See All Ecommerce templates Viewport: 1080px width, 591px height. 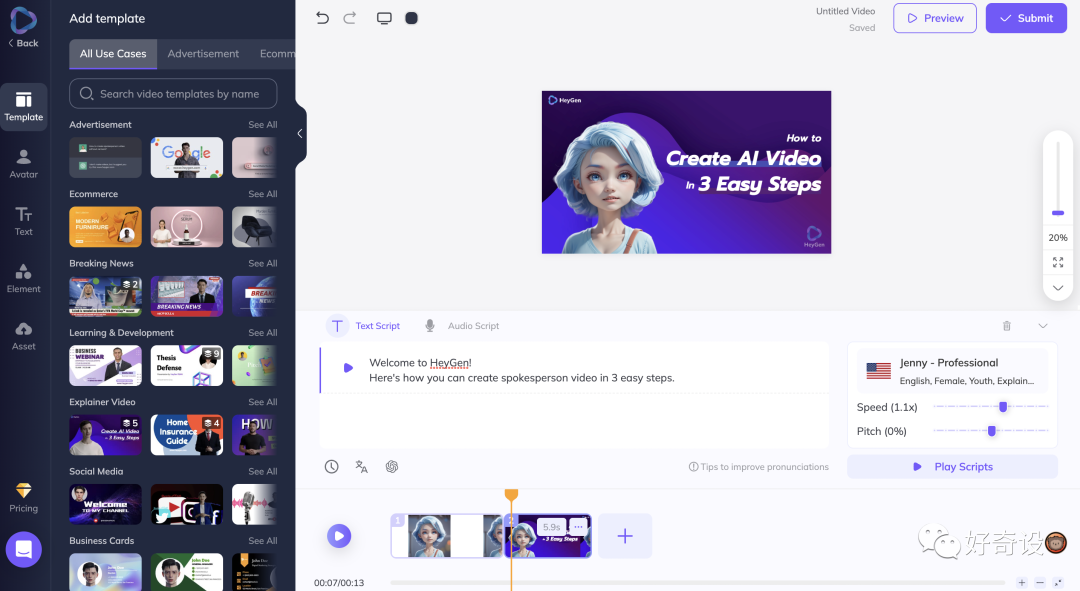pos(263,194)
